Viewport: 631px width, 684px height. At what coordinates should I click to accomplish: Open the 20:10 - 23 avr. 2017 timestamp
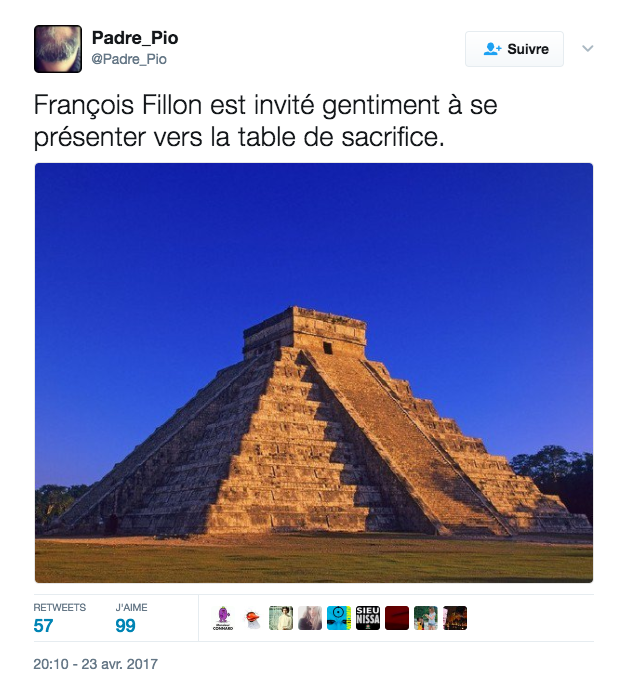point(96,664)
